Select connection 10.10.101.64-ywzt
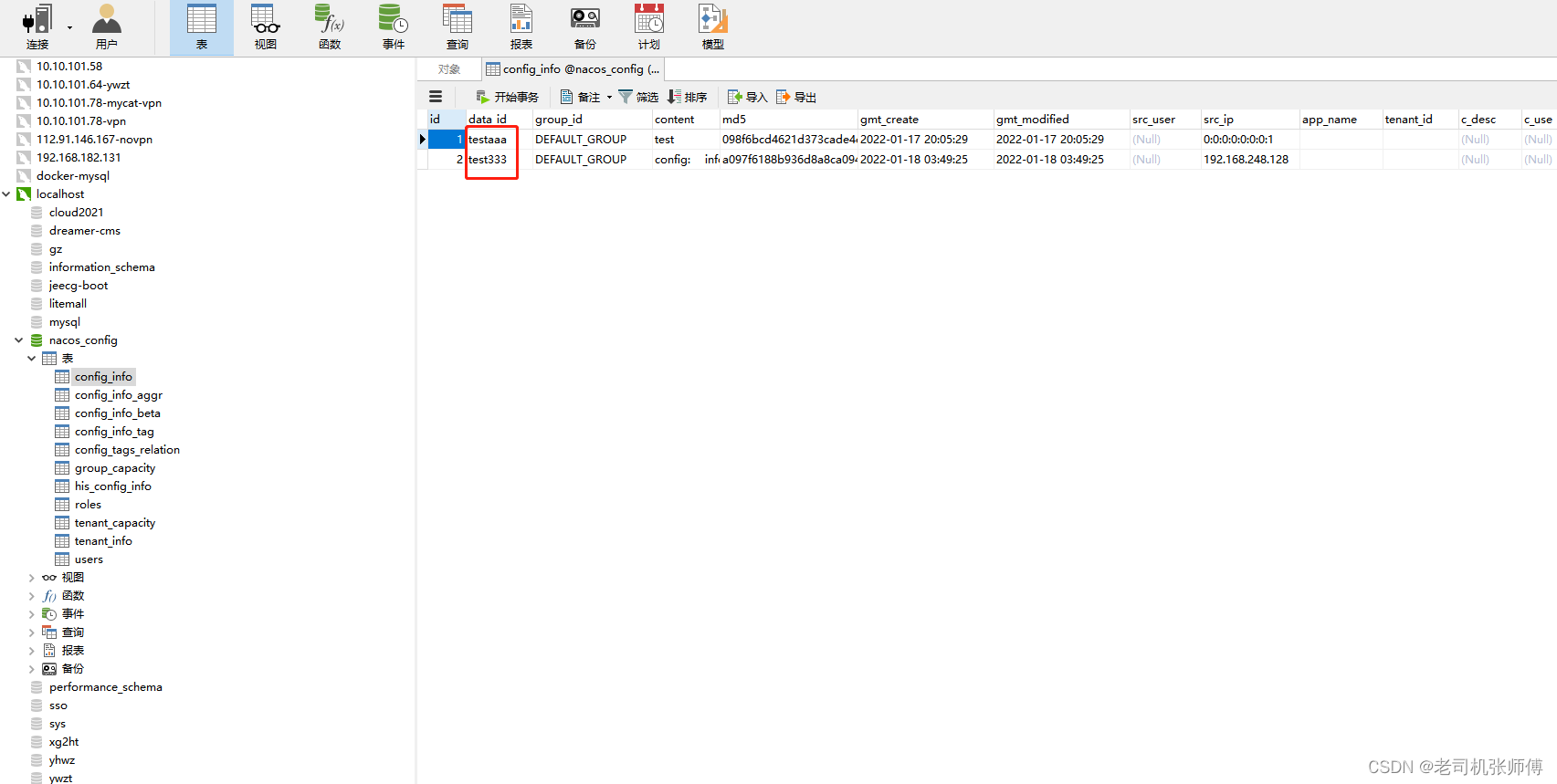The width and height of the screenshot is (1557, 784). click(x=83, y=84)
